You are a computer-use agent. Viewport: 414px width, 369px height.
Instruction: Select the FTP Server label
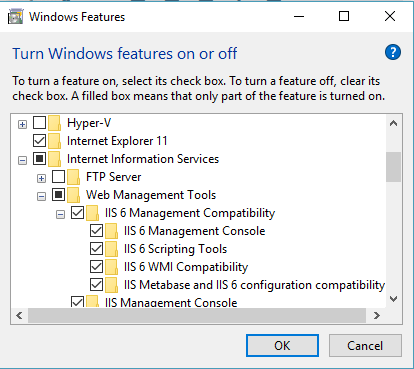point(114,177)
